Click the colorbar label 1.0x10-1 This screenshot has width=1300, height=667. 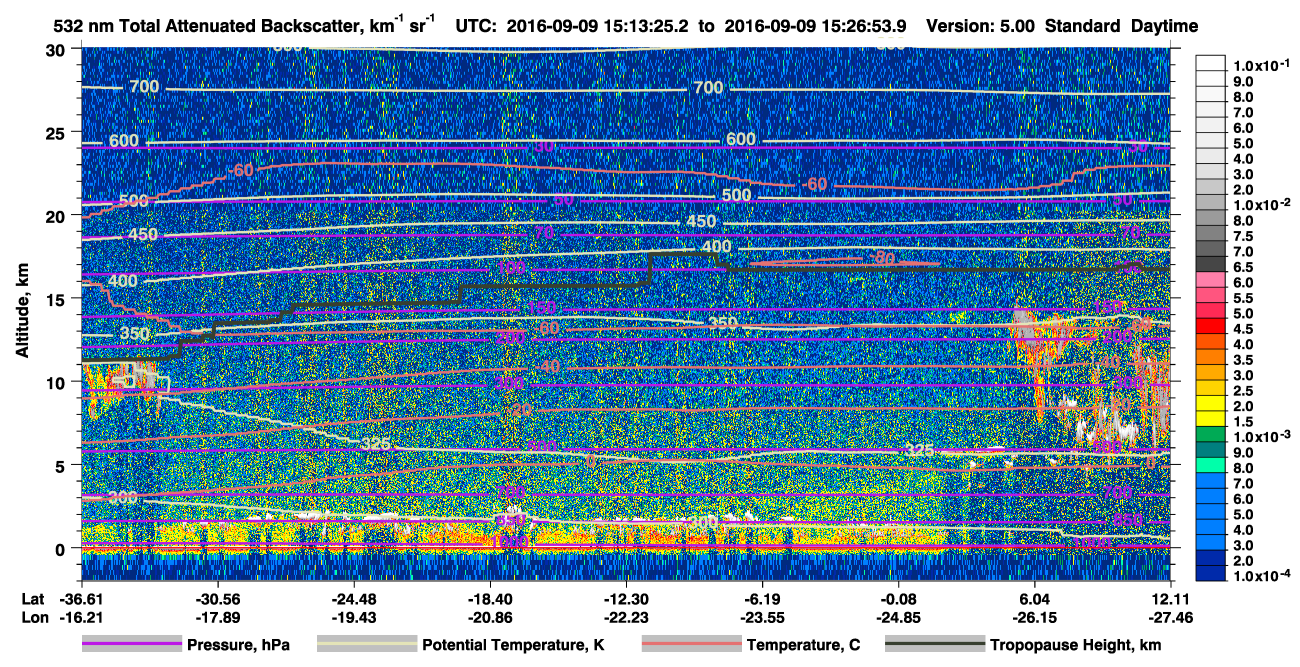click(1260, 65)
